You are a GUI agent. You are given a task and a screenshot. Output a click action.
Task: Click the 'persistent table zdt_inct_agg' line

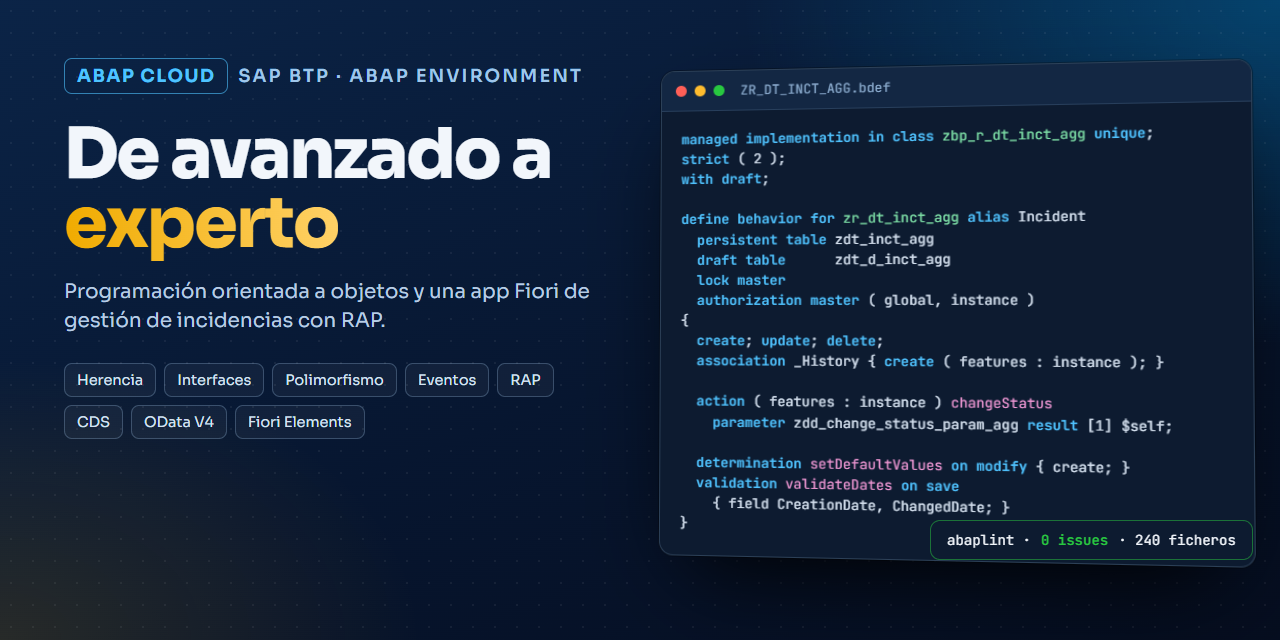(815, 240)
